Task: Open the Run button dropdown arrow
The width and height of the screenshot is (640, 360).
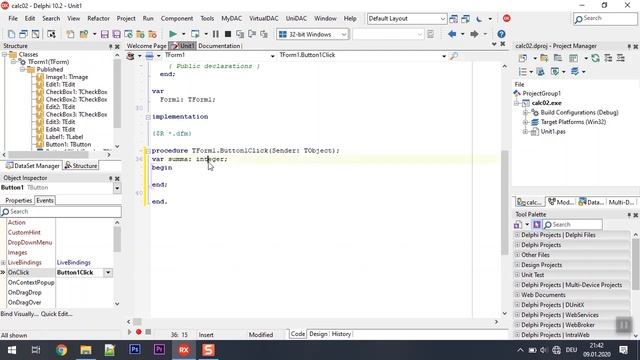Action: coord(183,34)
